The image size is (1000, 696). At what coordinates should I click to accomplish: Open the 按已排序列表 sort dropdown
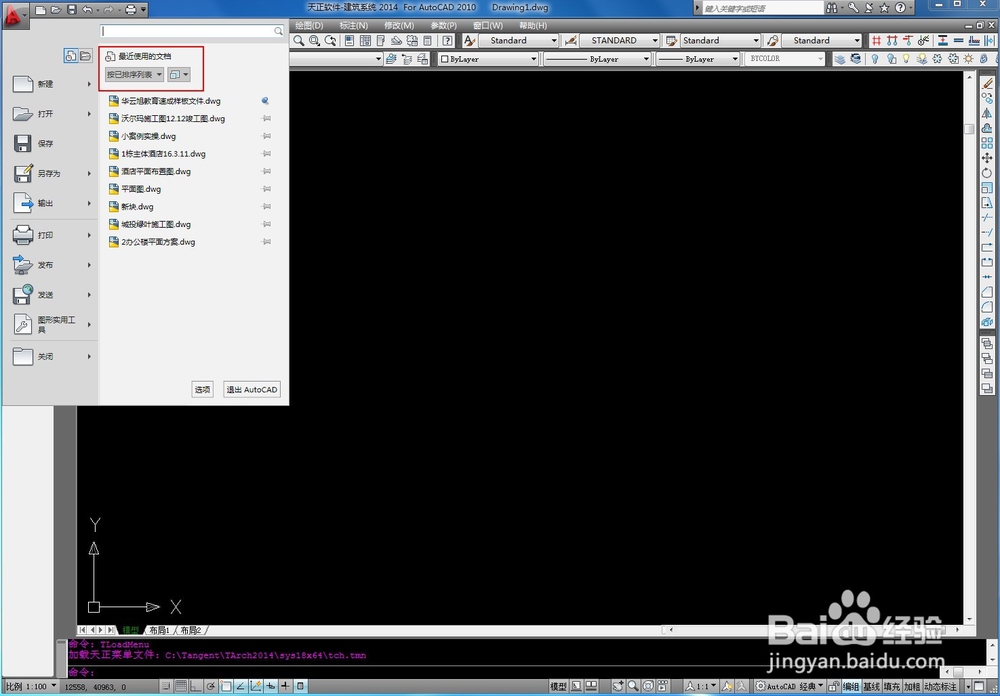tap(135, 75)
